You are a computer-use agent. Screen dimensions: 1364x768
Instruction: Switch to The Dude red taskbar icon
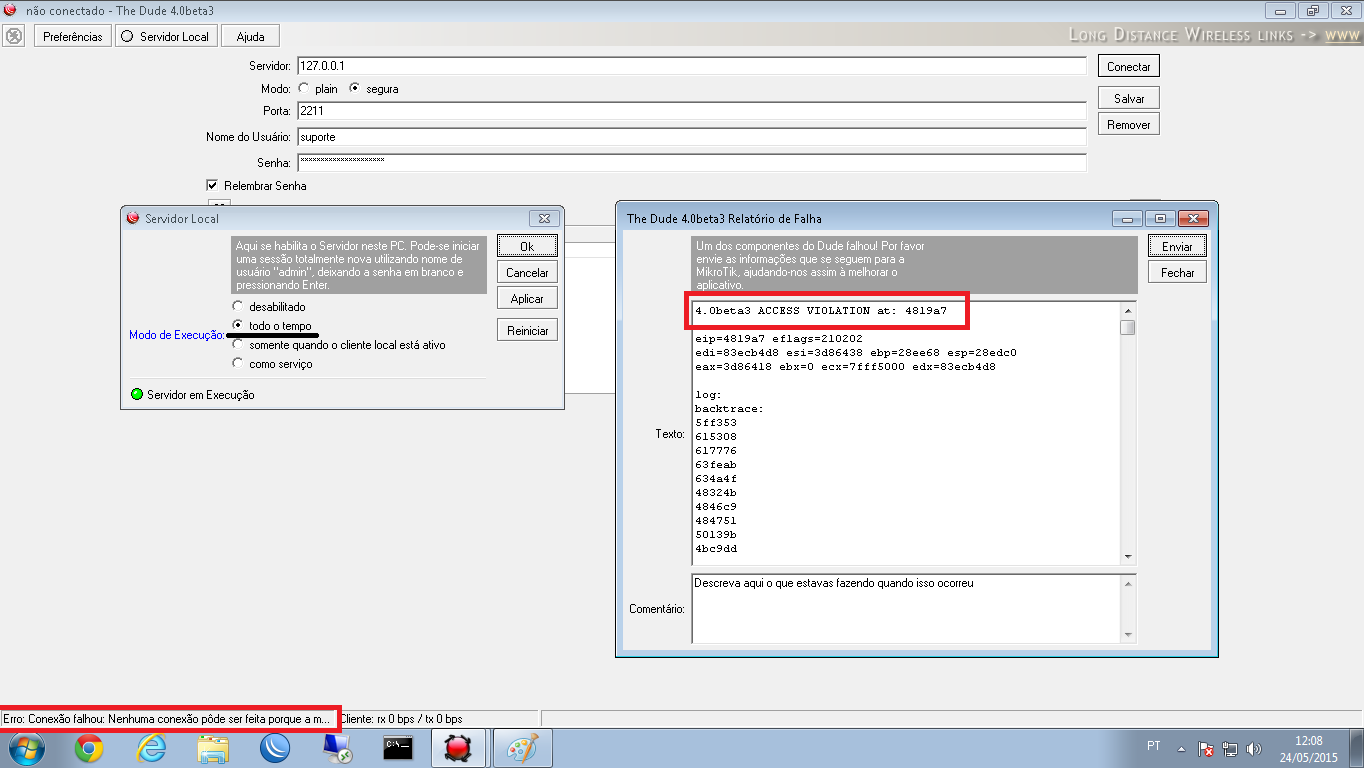tap(461, 748)
